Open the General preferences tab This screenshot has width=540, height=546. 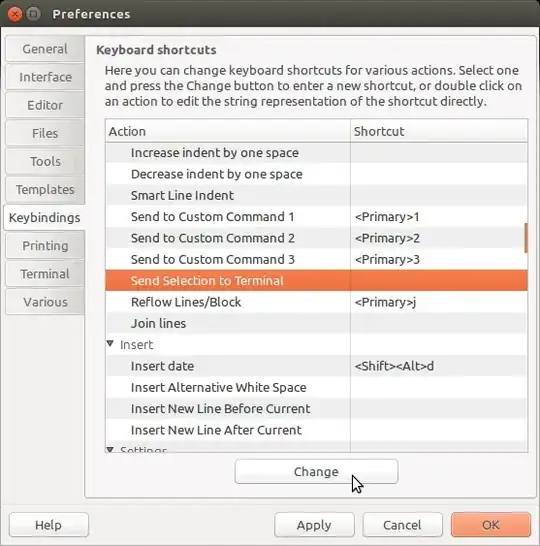[45, 49]
